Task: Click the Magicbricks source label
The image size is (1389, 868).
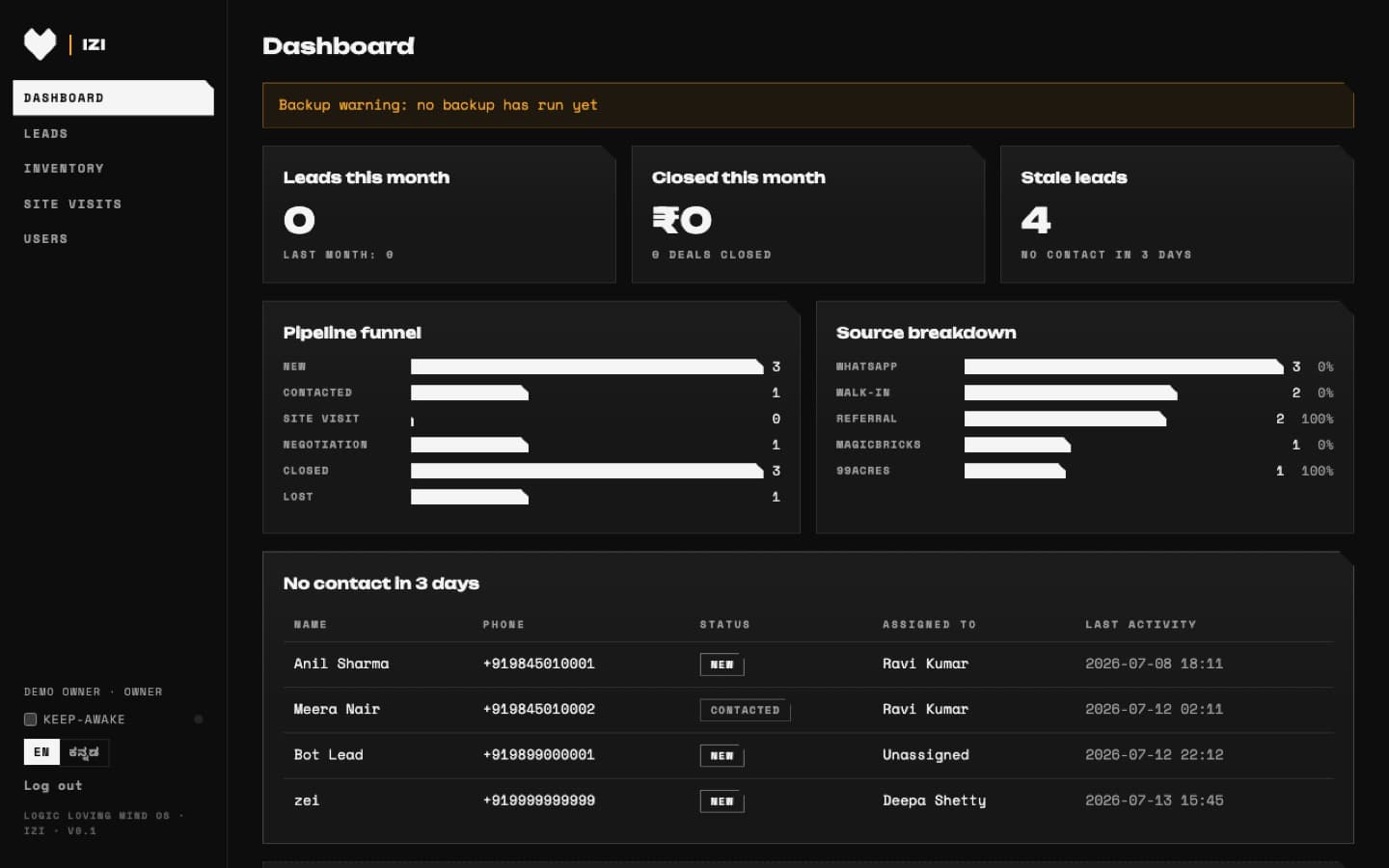Action: click(879, 445)
